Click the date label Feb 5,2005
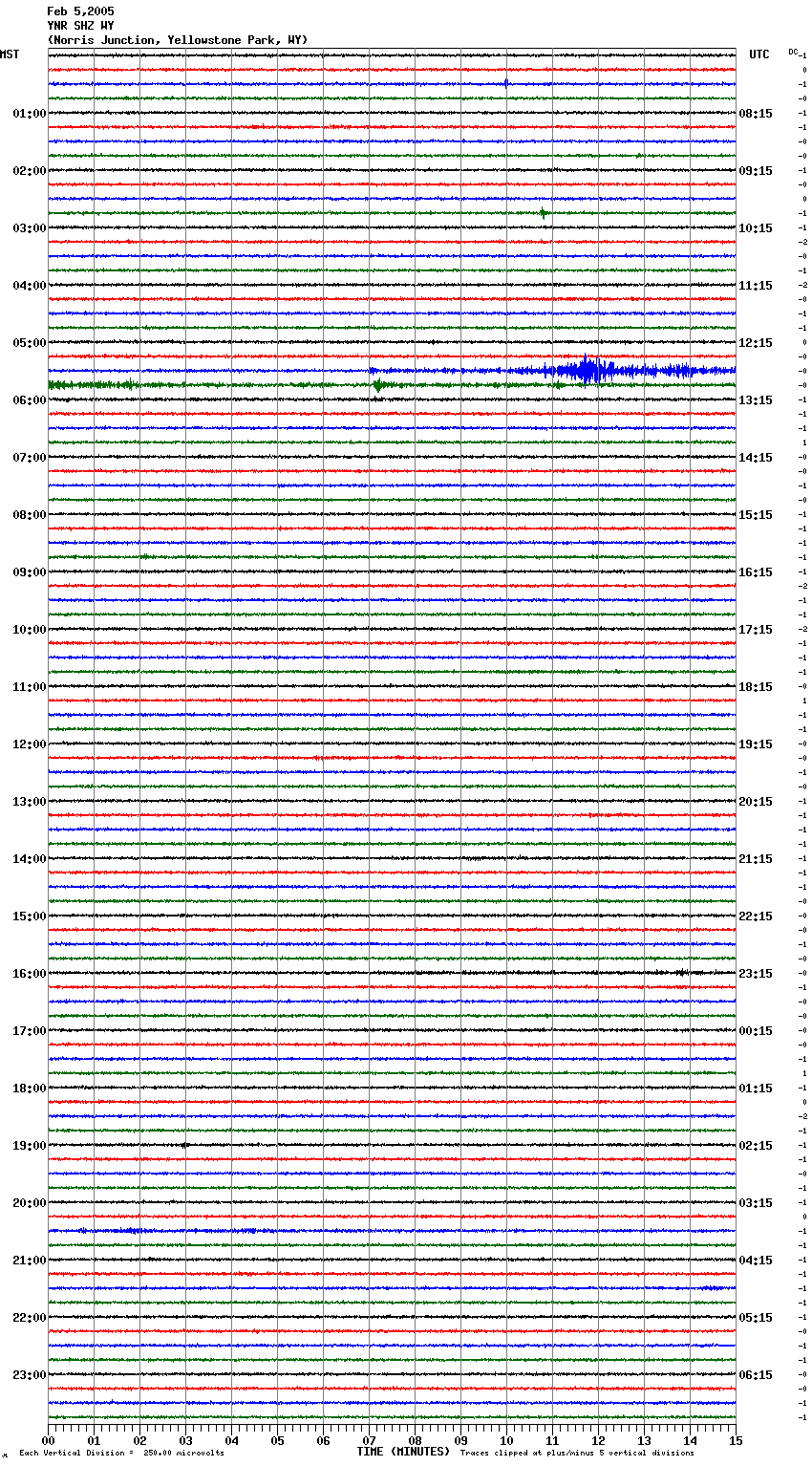Image resolution: width=812 pixels, height=1466 pixels. [x=80, y=11]
